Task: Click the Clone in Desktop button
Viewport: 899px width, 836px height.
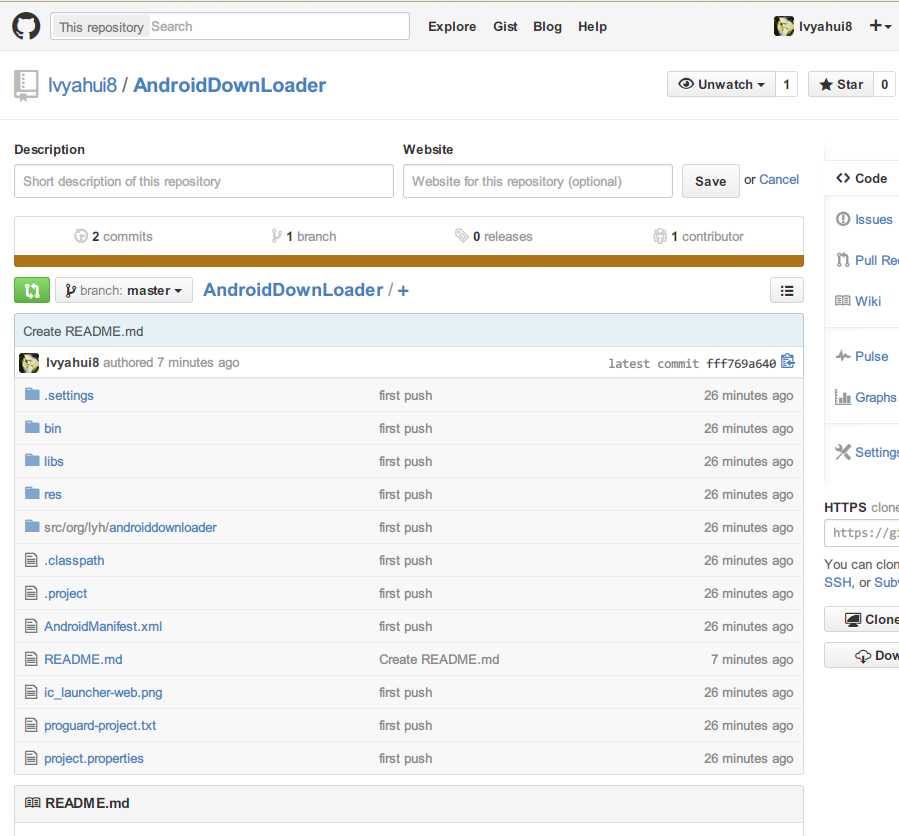Action: [x=861, y=619]
